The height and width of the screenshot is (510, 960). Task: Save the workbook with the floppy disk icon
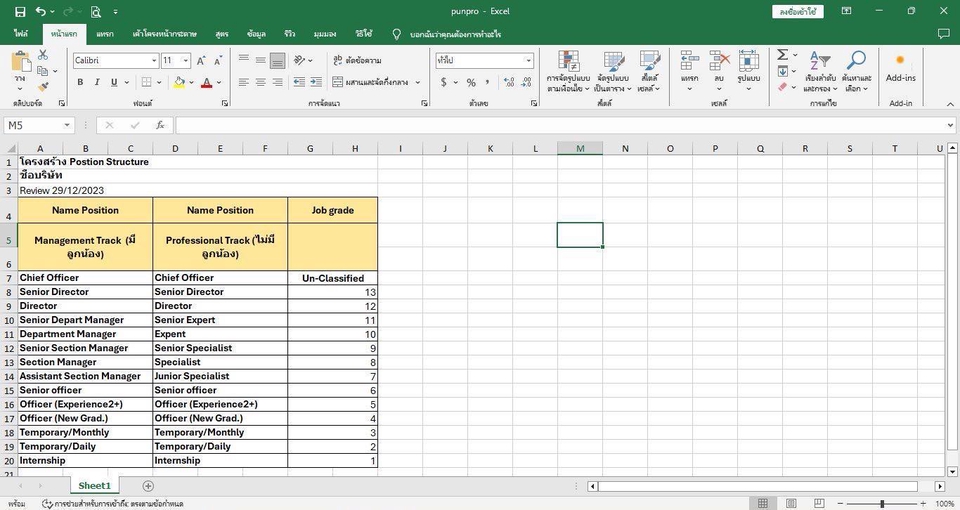20,12
